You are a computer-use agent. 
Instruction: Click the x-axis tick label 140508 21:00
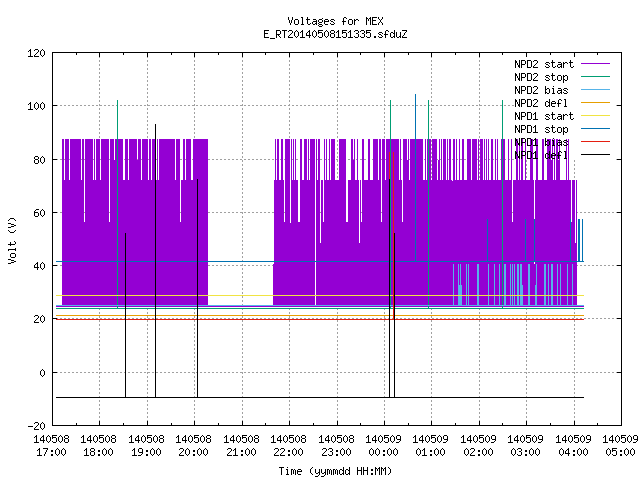241,446
